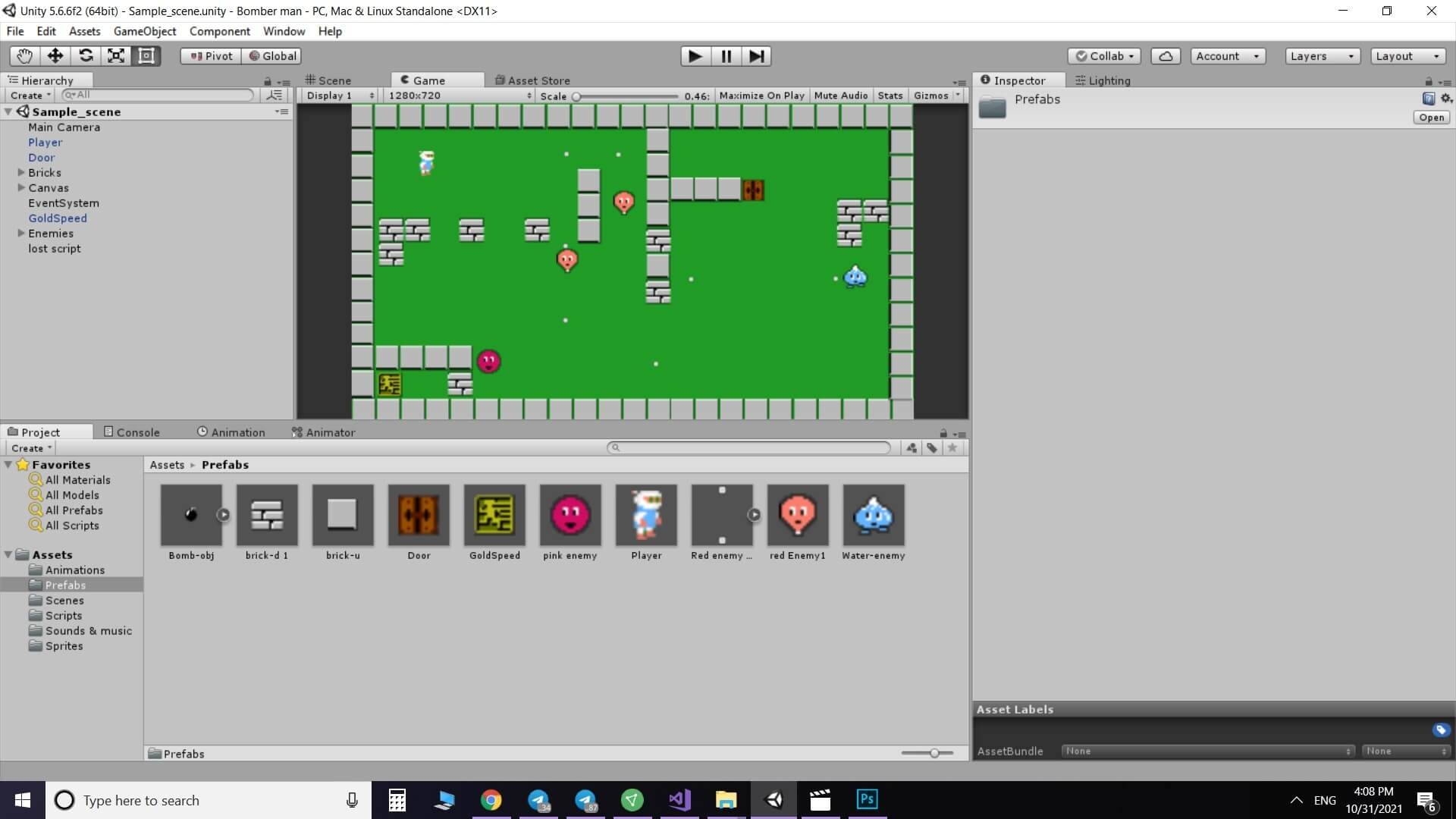Lock the Project panel

click(x=943, y=433)
